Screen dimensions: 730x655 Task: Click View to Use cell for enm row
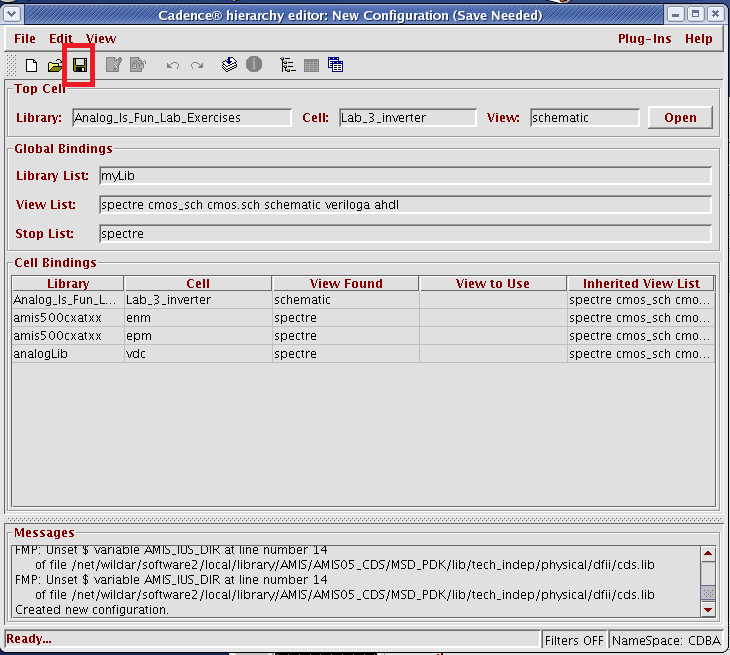[493, 318]
